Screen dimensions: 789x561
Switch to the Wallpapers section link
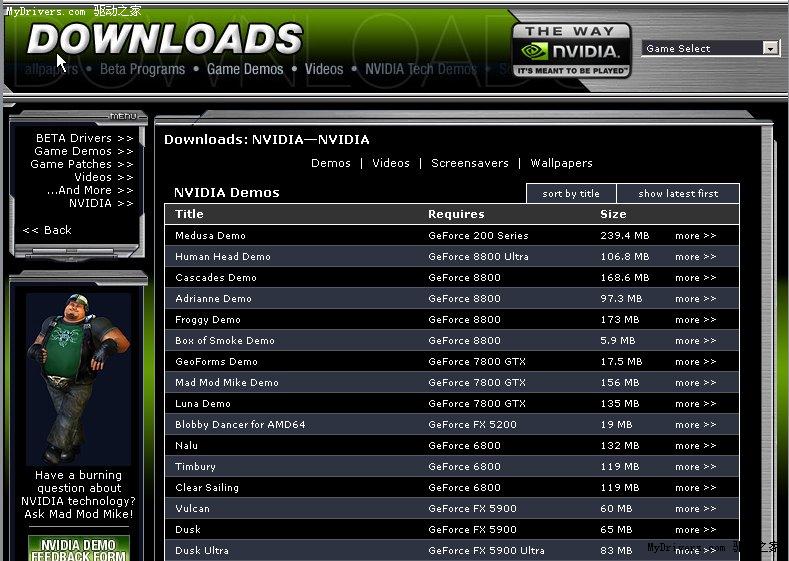(x=562, y=163)
